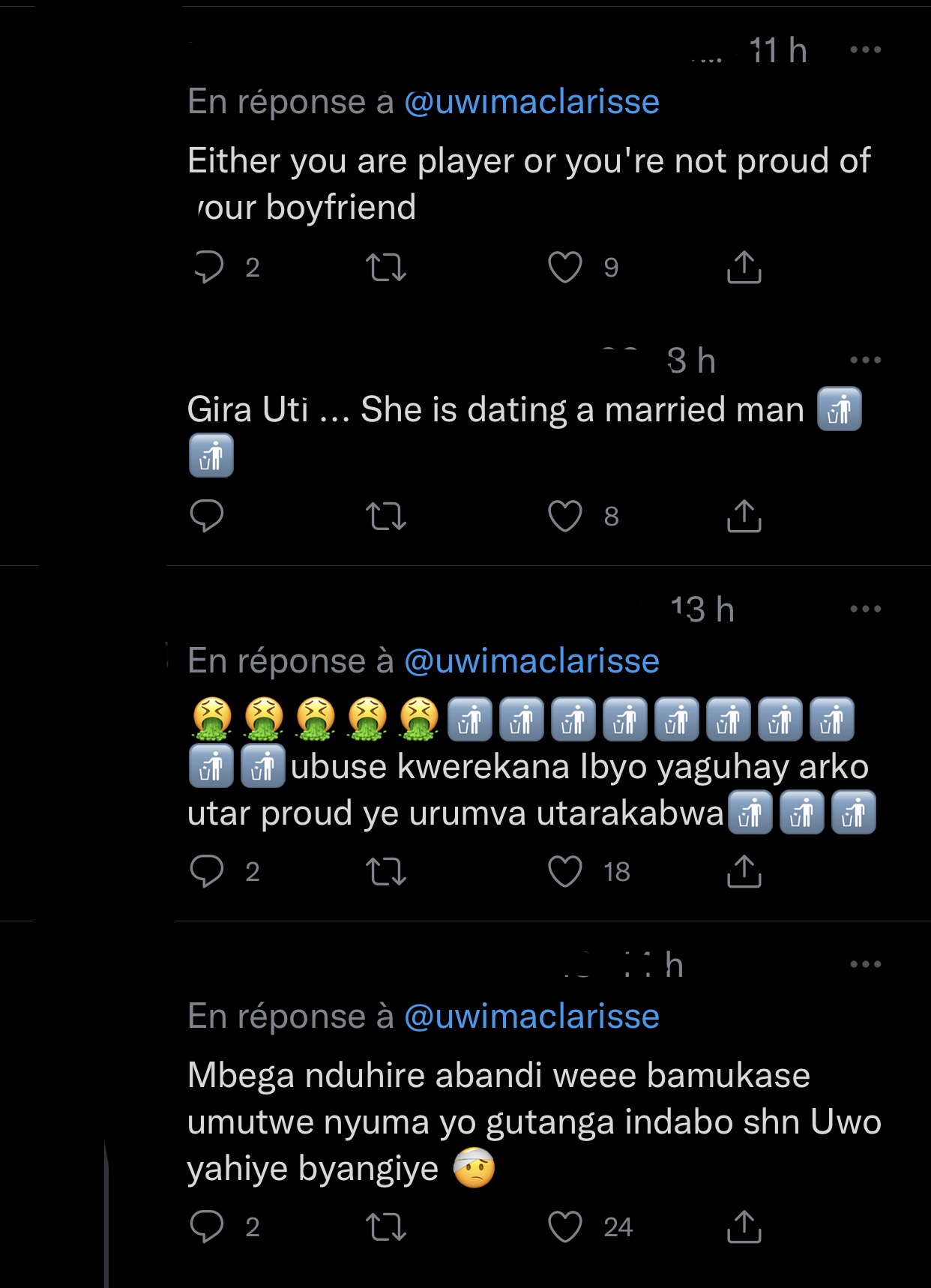Viewport: 931px width, 1288px height.
Task: Like the tweet with 18 likes
Action: coord(565,871)
